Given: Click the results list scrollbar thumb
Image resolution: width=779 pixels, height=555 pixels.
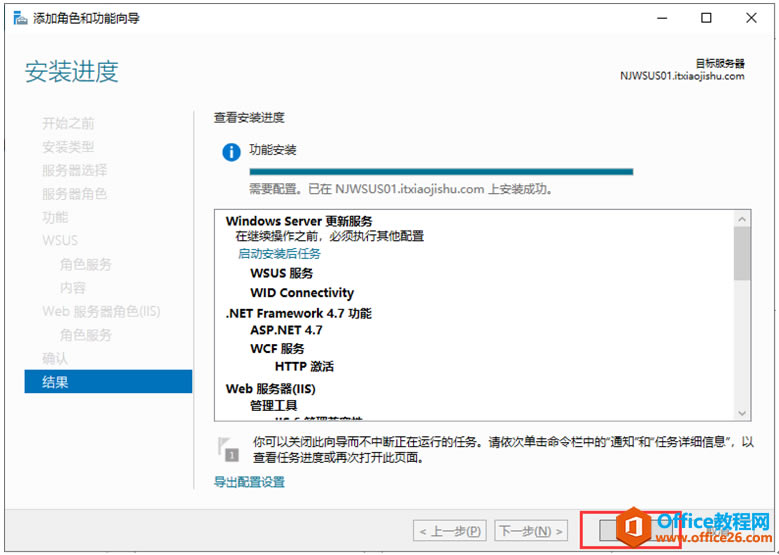Looking at the screenshot, I should click(x=742, y=253).
